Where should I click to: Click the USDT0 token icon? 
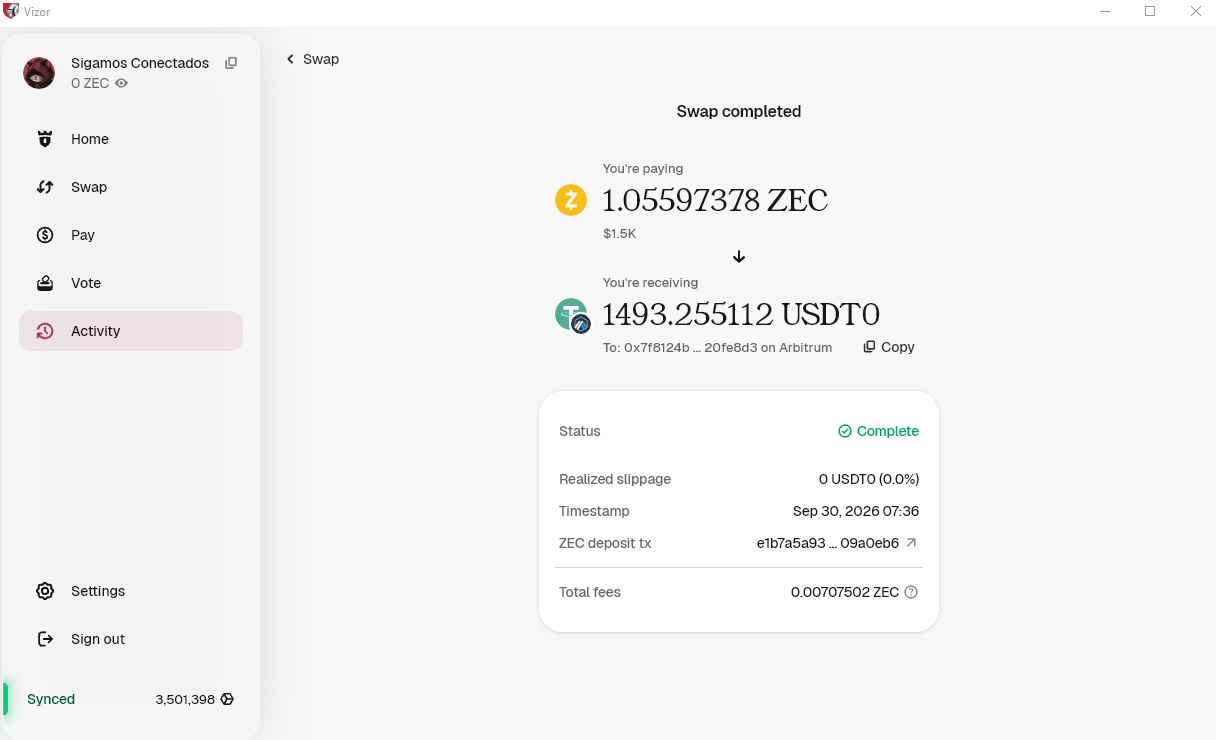tap(571, 315)
